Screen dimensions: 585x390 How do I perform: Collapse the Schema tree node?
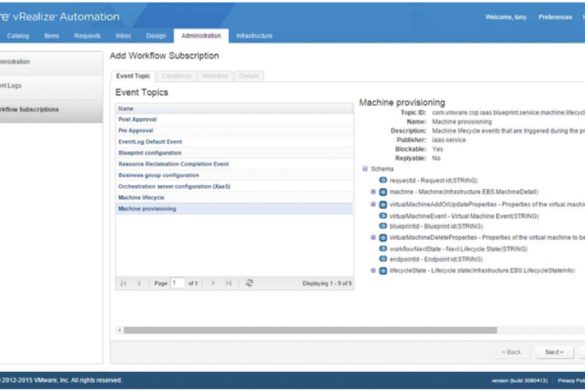click(x=365, y=169)
